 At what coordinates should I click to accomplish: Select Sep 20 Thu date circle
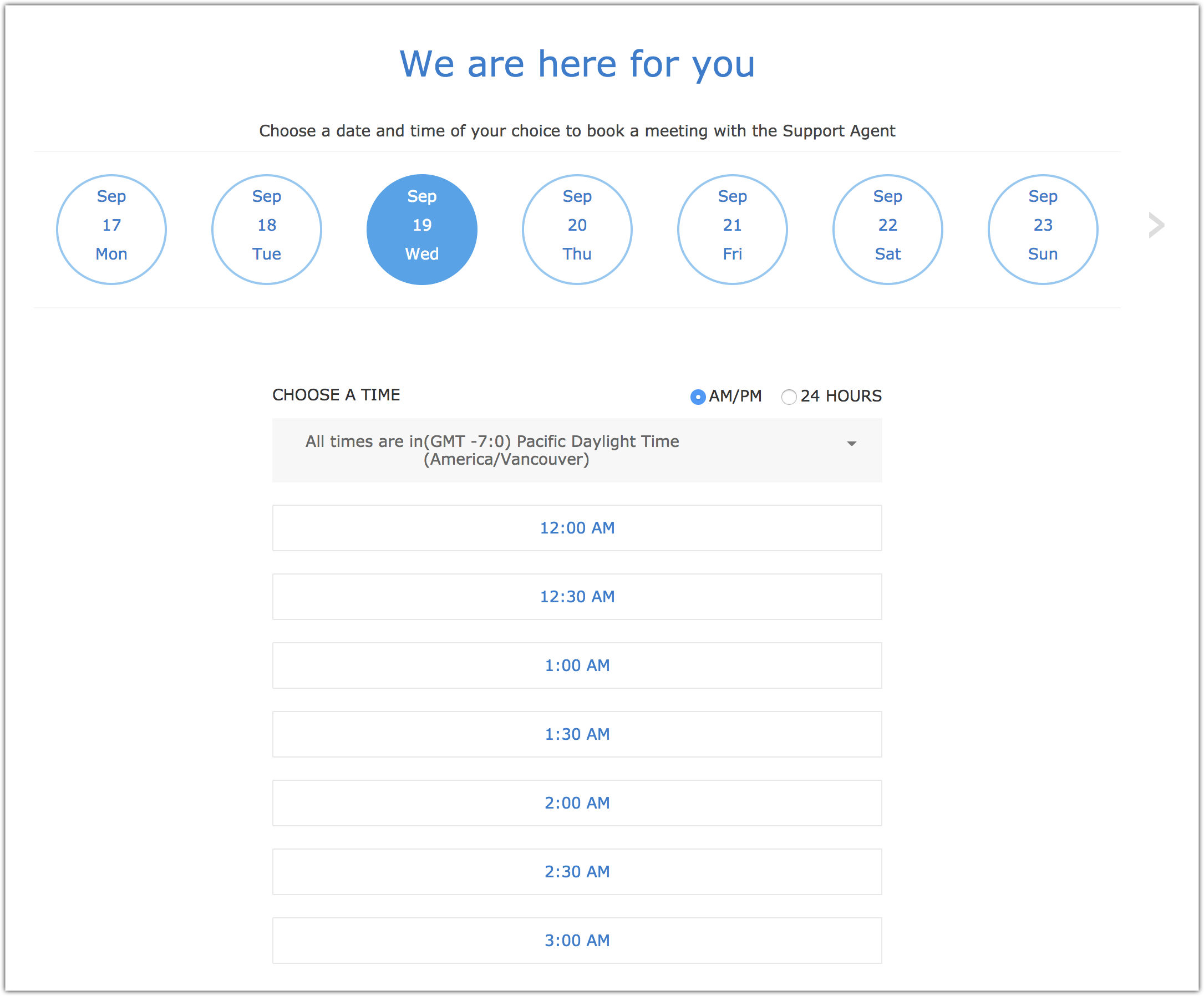click(577, 230)
